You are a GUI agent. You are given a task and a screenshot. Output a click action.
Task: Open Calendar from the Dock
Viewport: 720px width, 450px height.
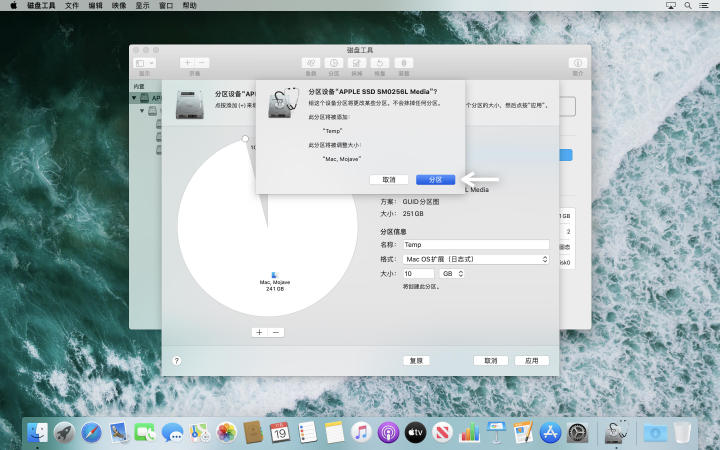click(x=280, y=433)
